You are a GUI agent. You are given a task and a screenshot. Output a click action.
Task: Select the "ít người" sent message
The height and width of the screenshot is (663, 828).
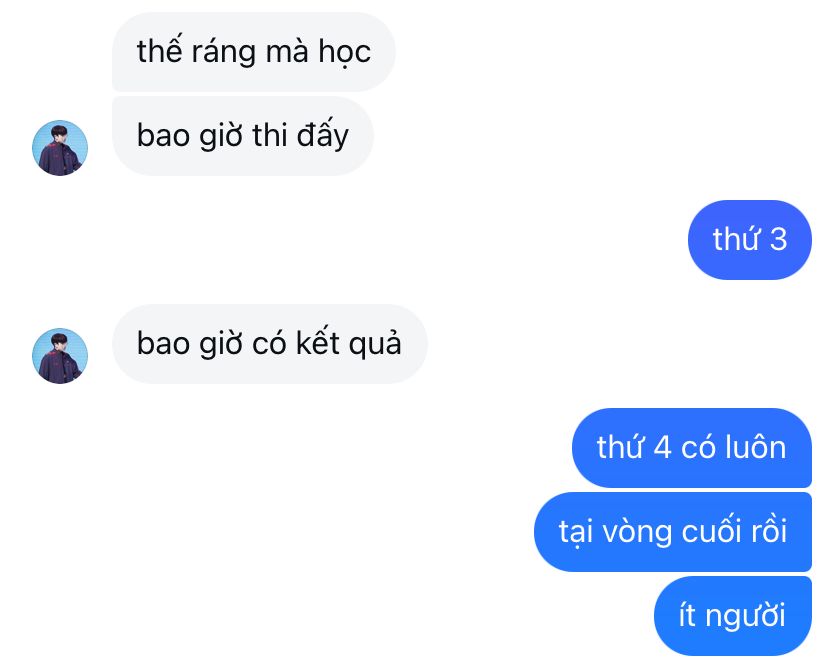[732, 615]
